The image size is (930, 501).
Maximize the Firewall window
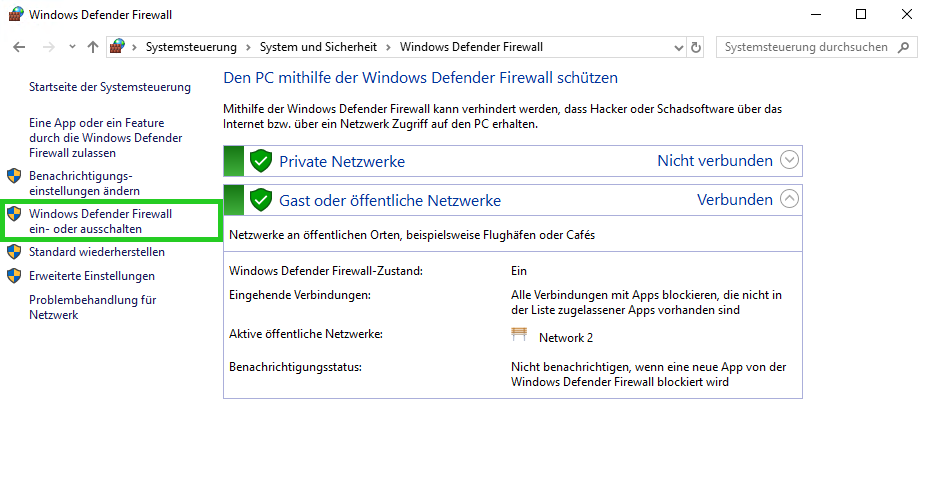[861, 14]
